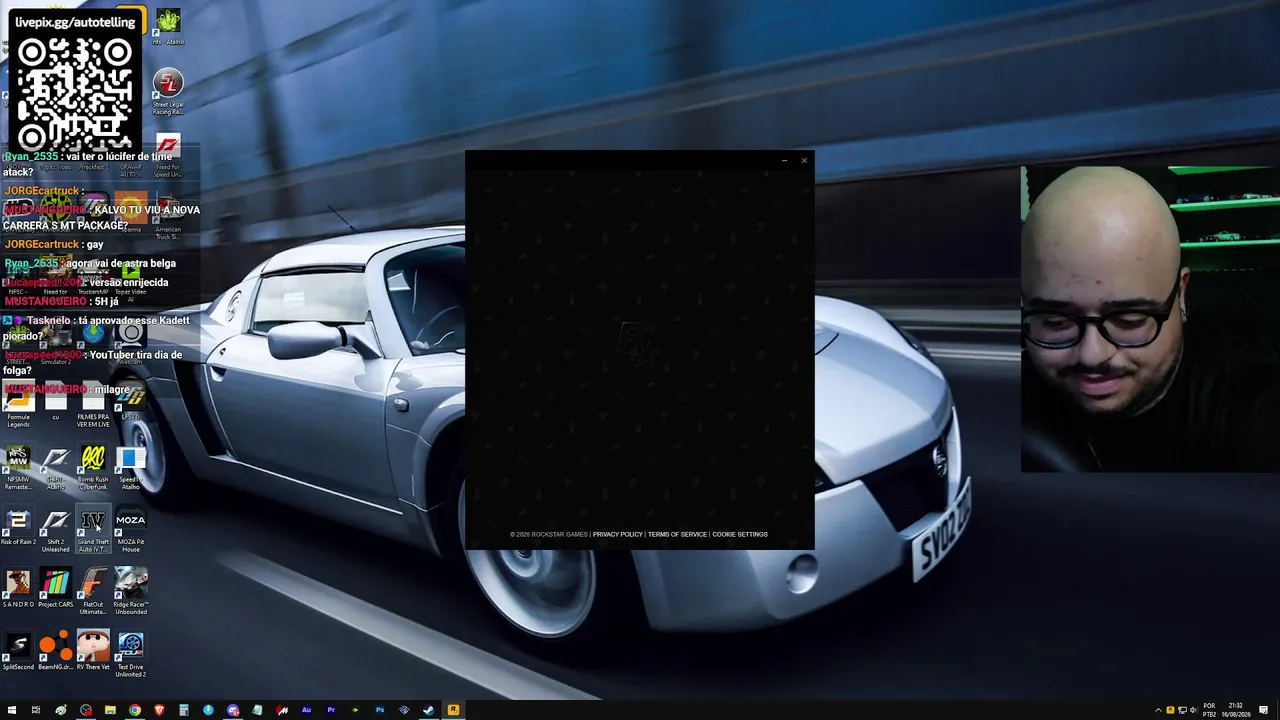Open Calculator from the taskbar
Screen dimensions: 1280x720
(x=183, y=710)
